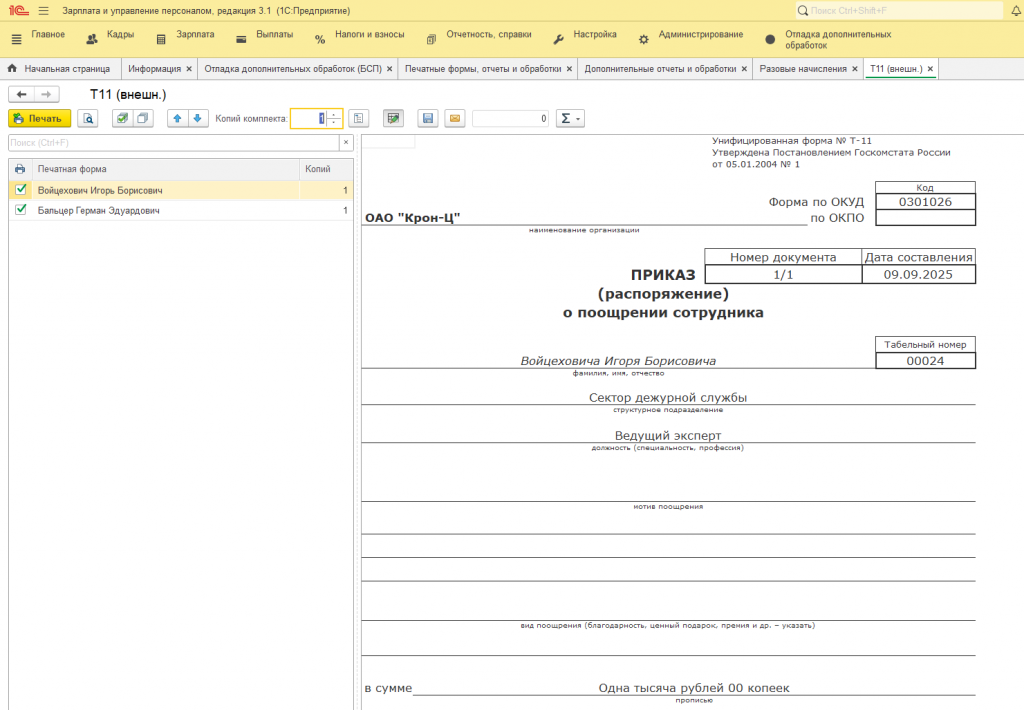Uncheck Войцехович Игорь Борисович print form
This screenshot has height=710, width=1024.
pos(21,189)
